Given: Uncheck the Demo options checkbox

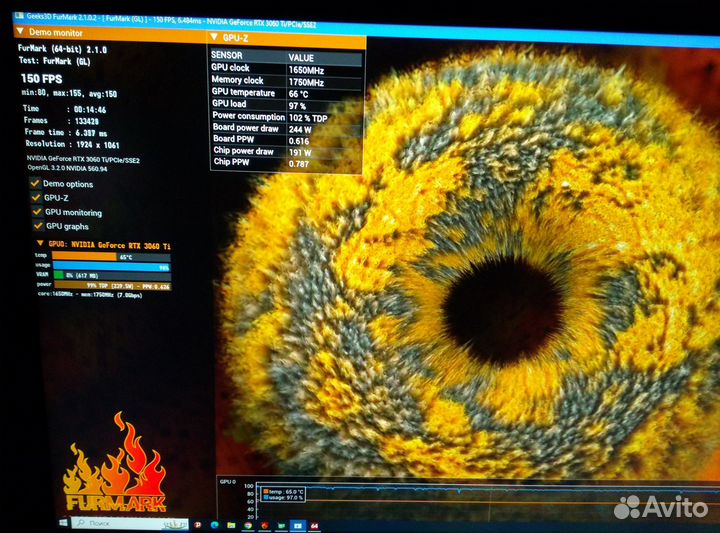Looking at the screenshot, I should (36, 184).
